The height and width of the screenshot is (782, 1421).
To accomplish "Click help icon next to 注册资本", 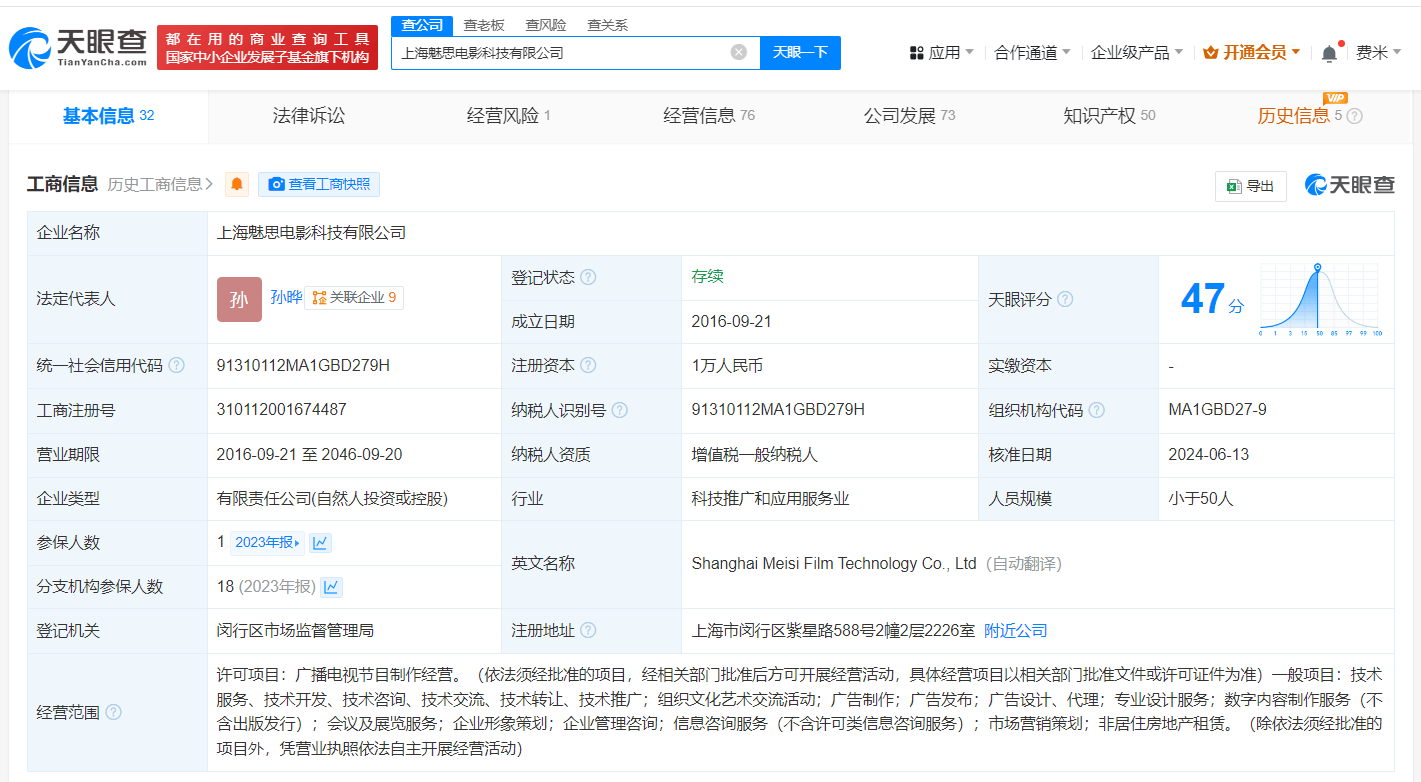I will pos(588,366).
